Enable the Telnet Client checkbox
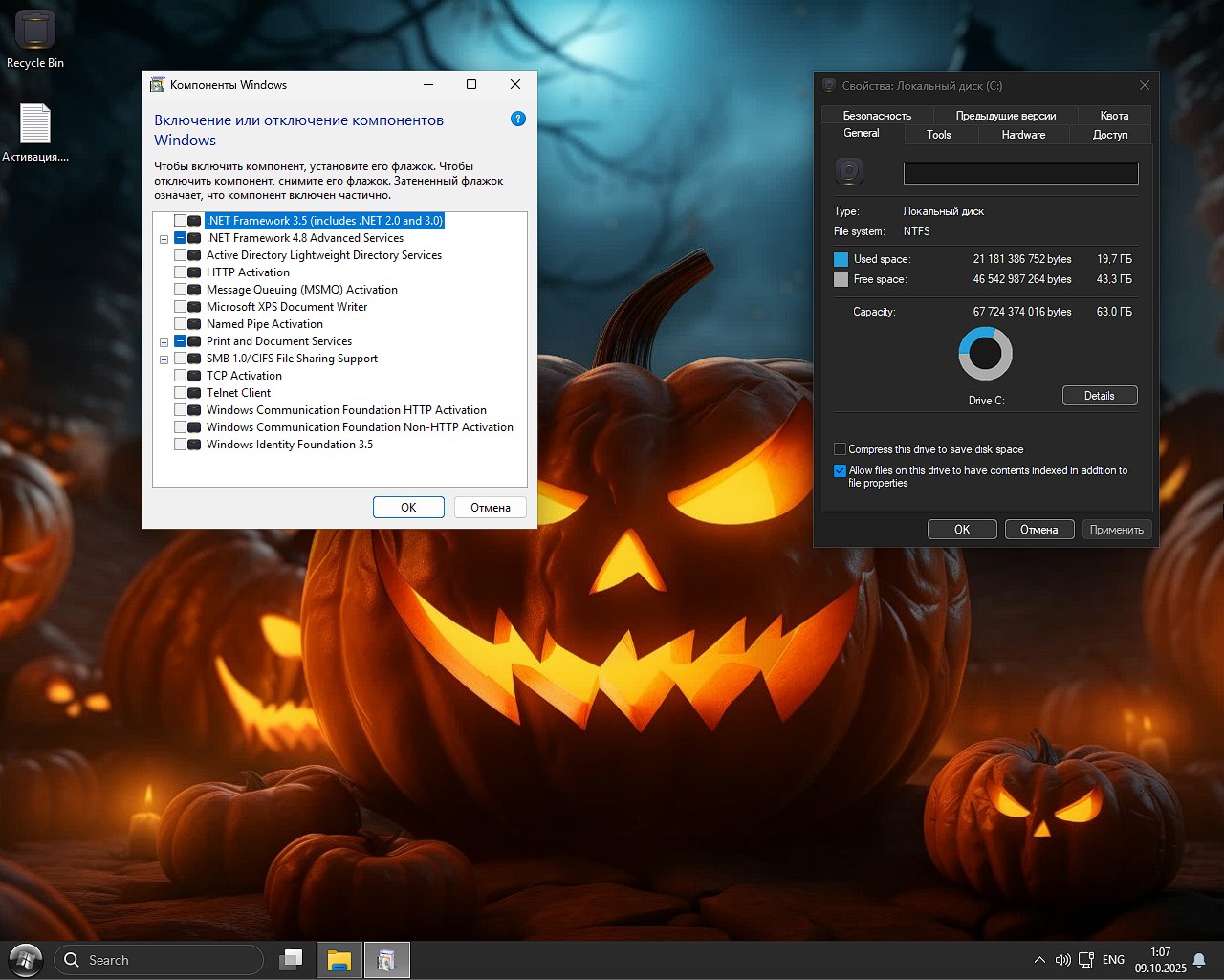The image size is (1224, 980). pos(180,393)
